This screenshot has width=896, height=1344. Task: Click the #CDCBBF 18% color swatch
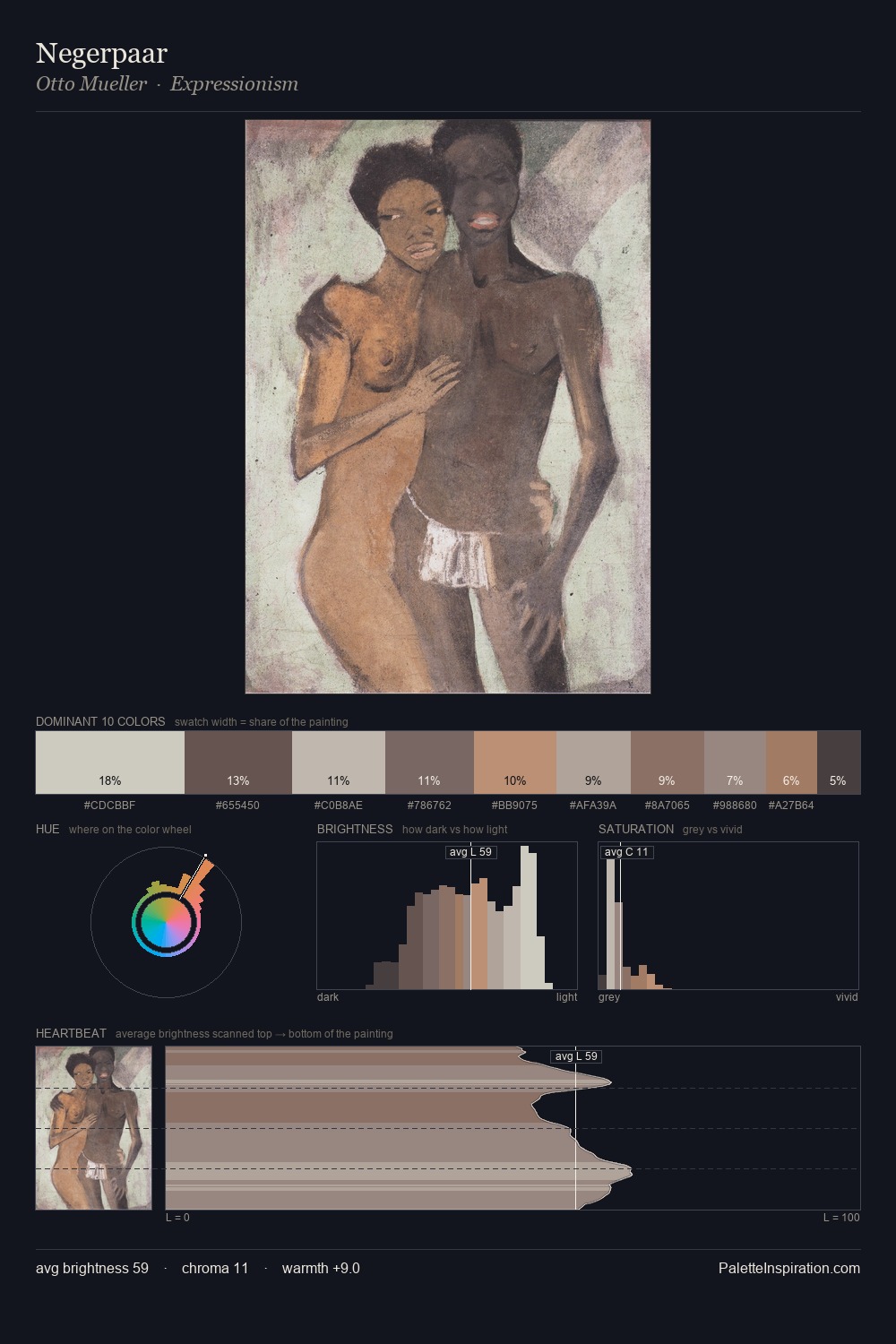tap(110, 762)
